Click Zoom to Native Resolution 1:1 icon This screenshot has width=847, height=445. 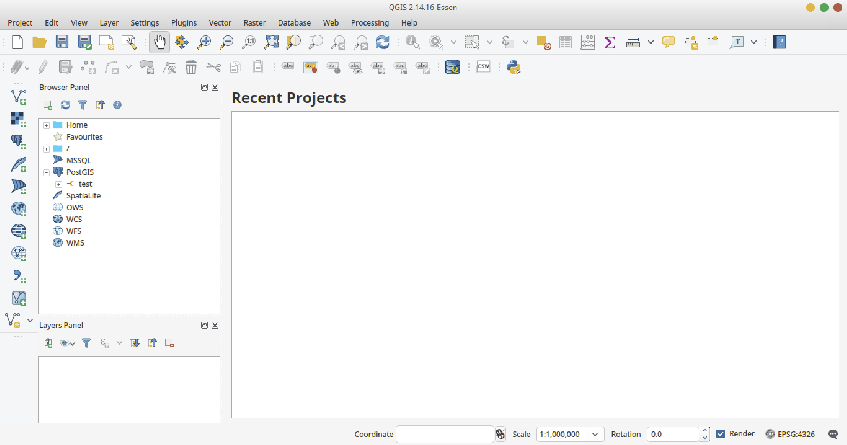coord(249,42)
